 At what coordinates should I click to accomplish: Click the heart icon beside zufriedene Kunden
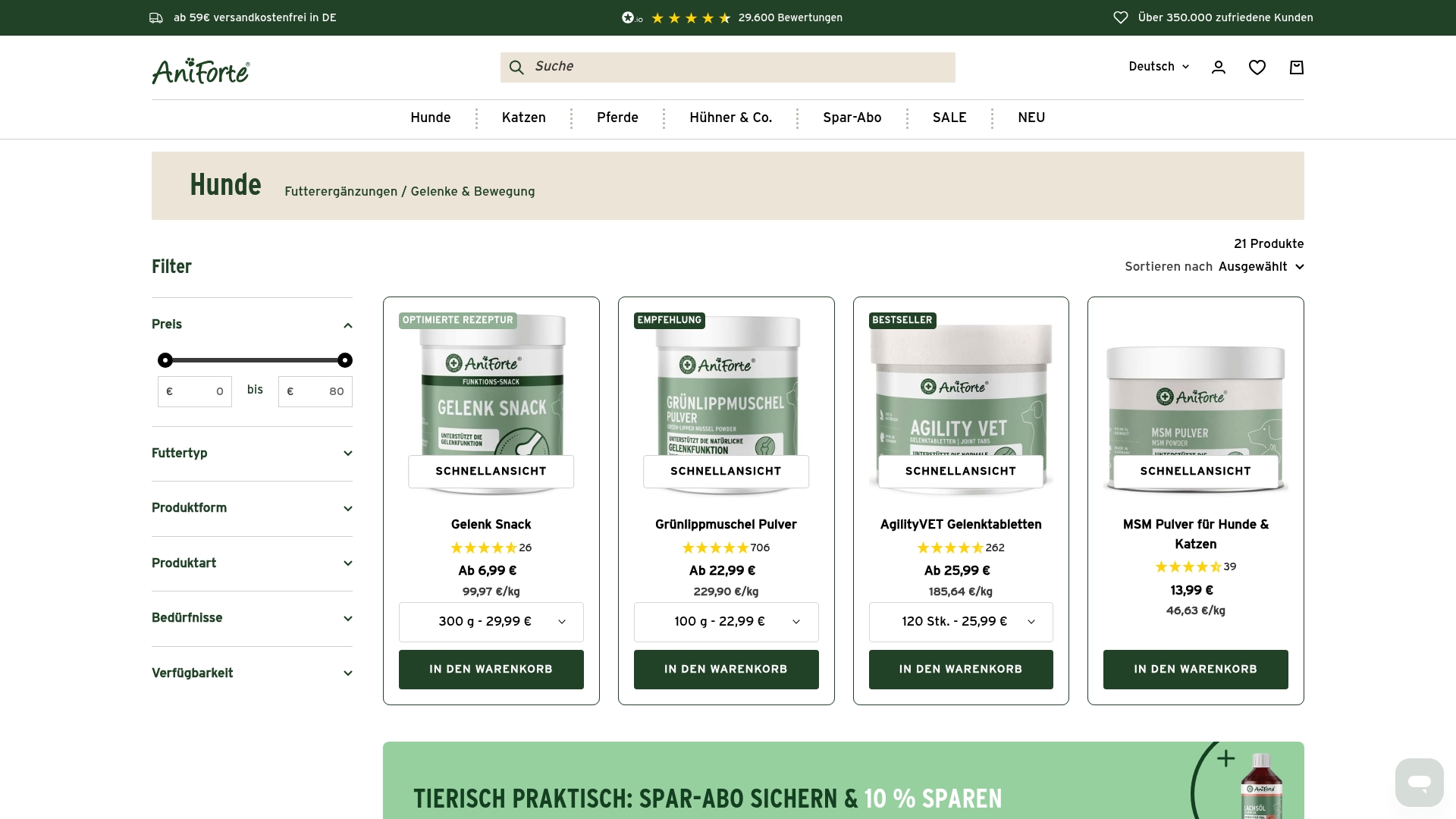[x=1121, y=17]
